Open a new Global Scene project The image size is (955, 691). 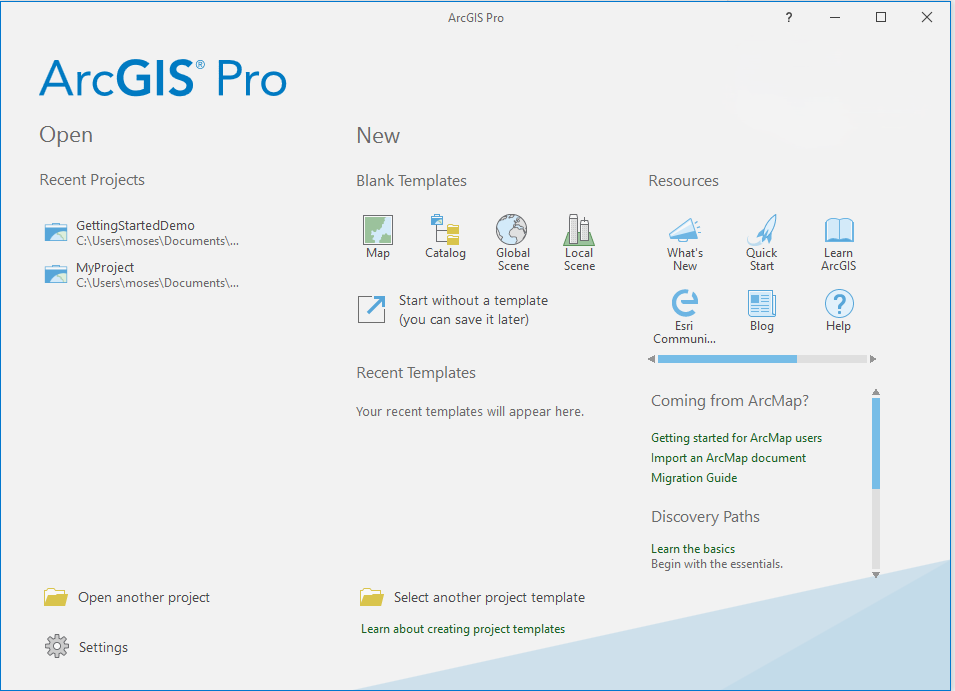point(512,237)
